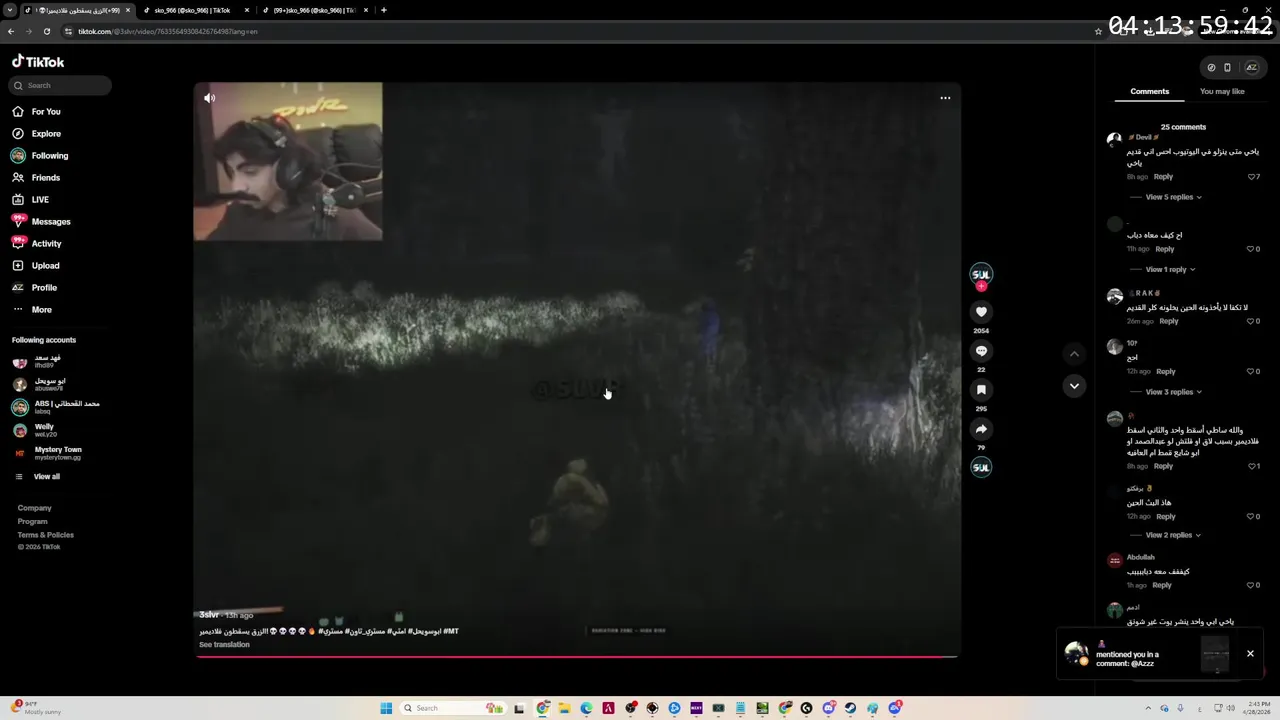
Task: Open comments via the speech bubble icon
Action: [981, 351]
